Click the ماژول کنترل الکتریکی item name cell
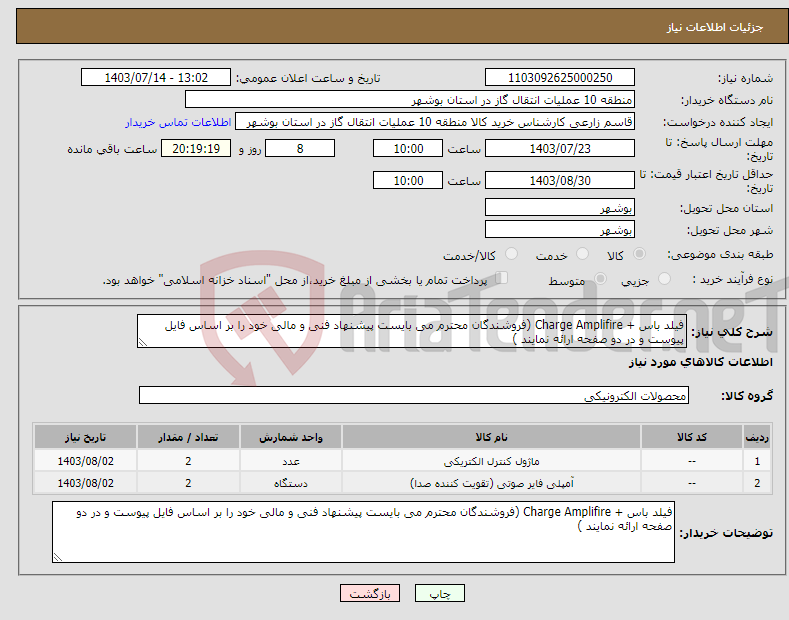This screenshot has width=789, height=620. [x=491, y=461]
